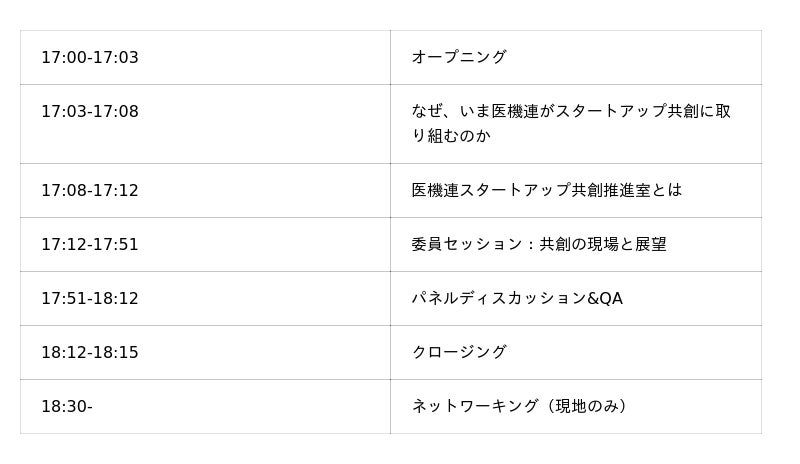Select the ネットワーキング(現地のみ) cell
This screenshot has height=464, width=800.
coord(520,406)
